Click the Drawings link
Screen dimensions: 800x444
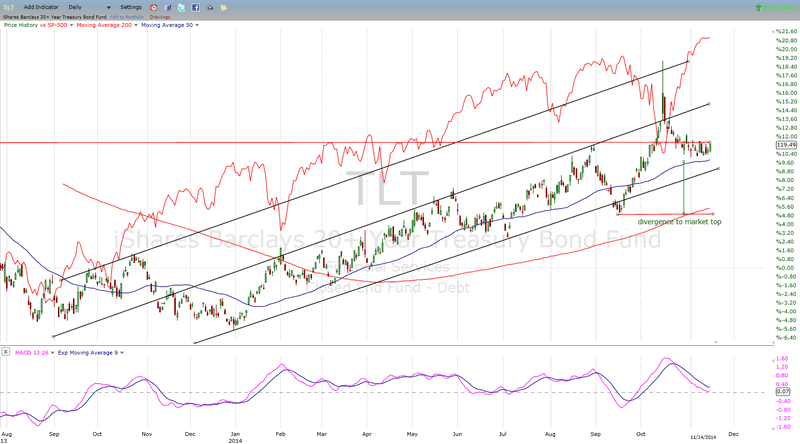[x=160, y=17]
